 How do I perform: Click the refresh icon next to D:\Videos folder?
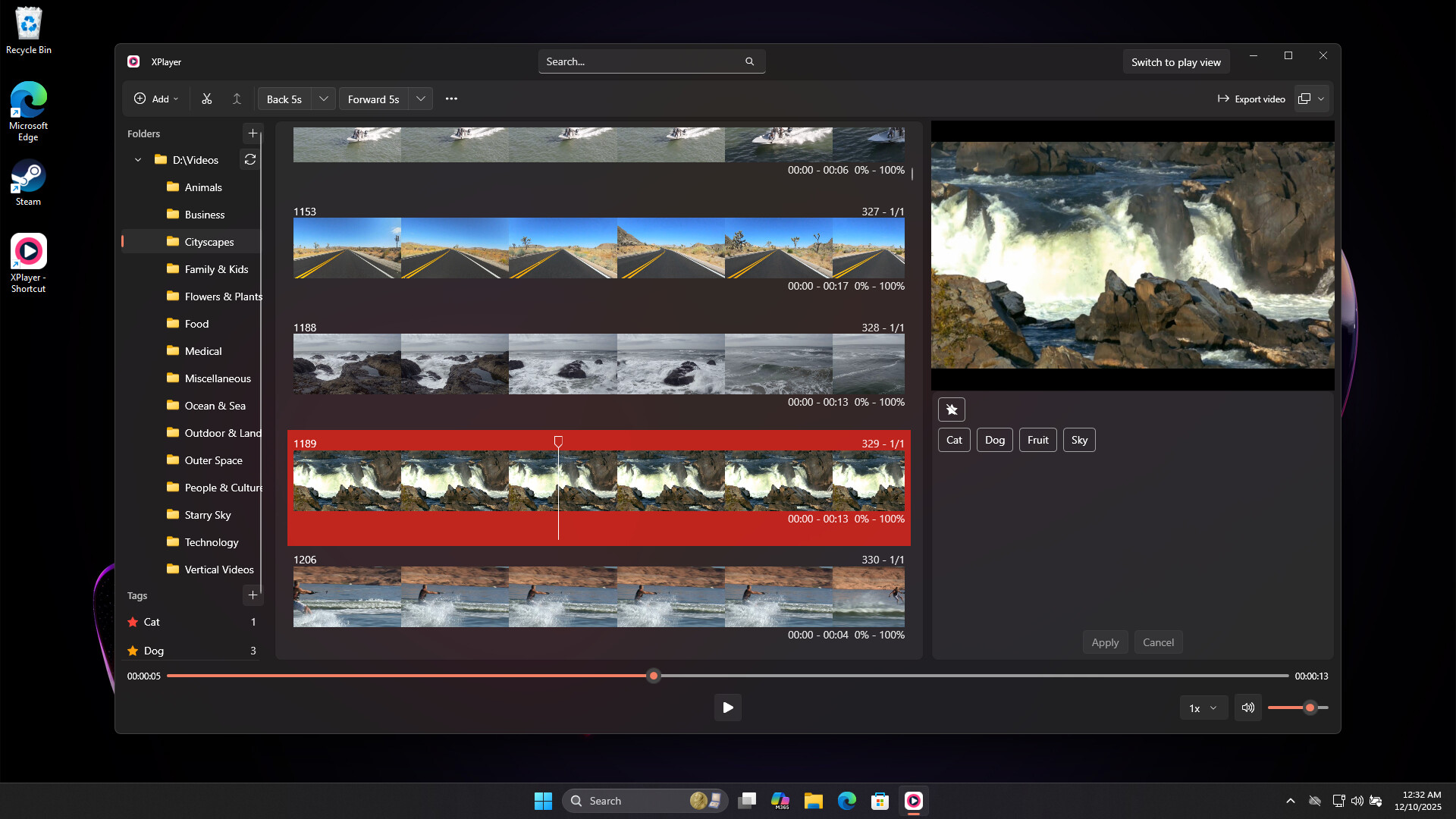[250, 159]
